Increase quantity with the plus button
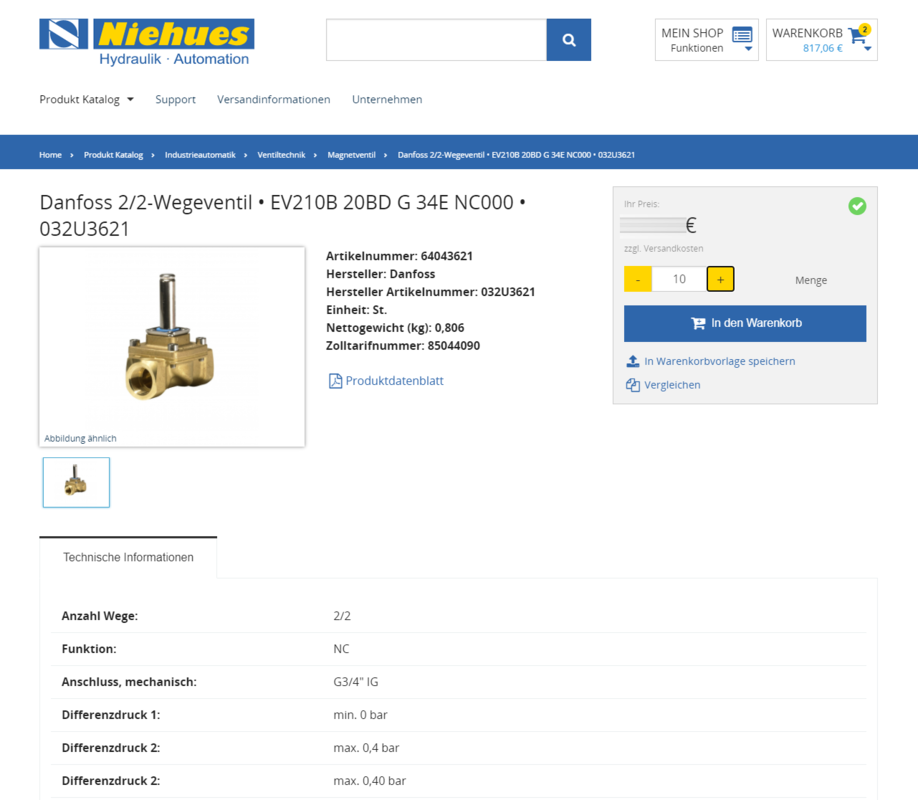Image resolution: width=918 pixels, height=800 pixels. (x=720, y=279)
